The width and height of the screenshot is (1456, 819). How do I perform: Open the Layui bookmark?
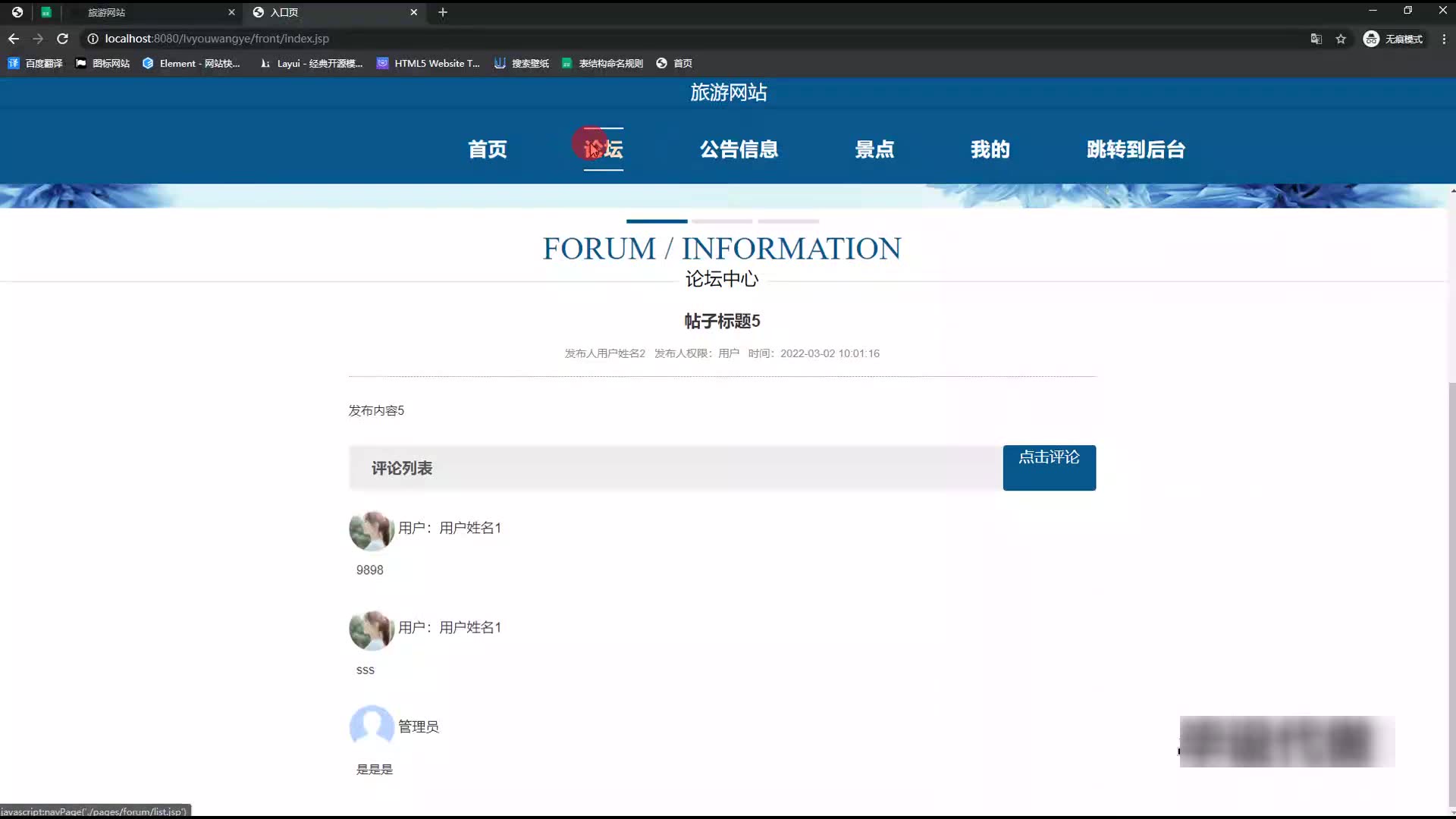[x=311, y=64]
